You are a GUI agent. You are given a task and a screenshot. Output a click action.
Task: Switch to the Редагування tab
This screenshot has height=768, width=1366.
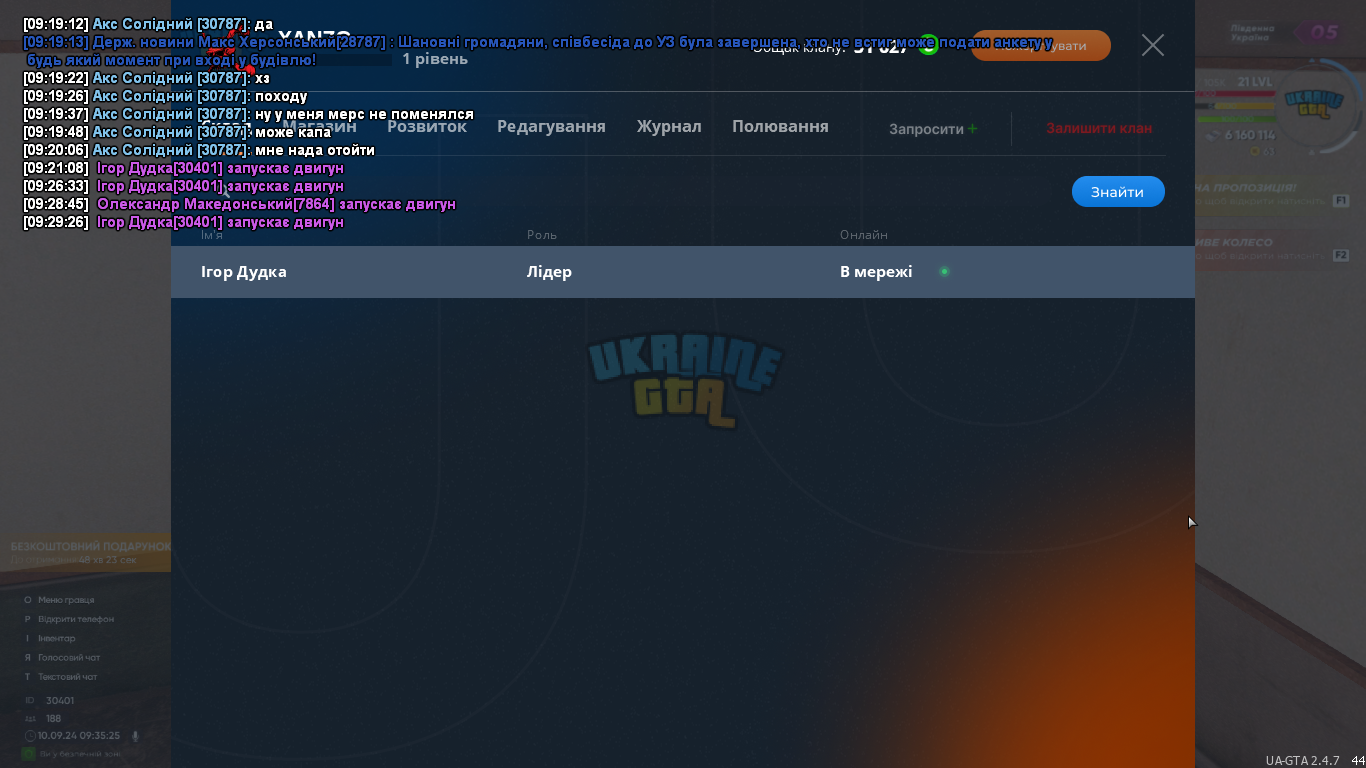(551, 126)
